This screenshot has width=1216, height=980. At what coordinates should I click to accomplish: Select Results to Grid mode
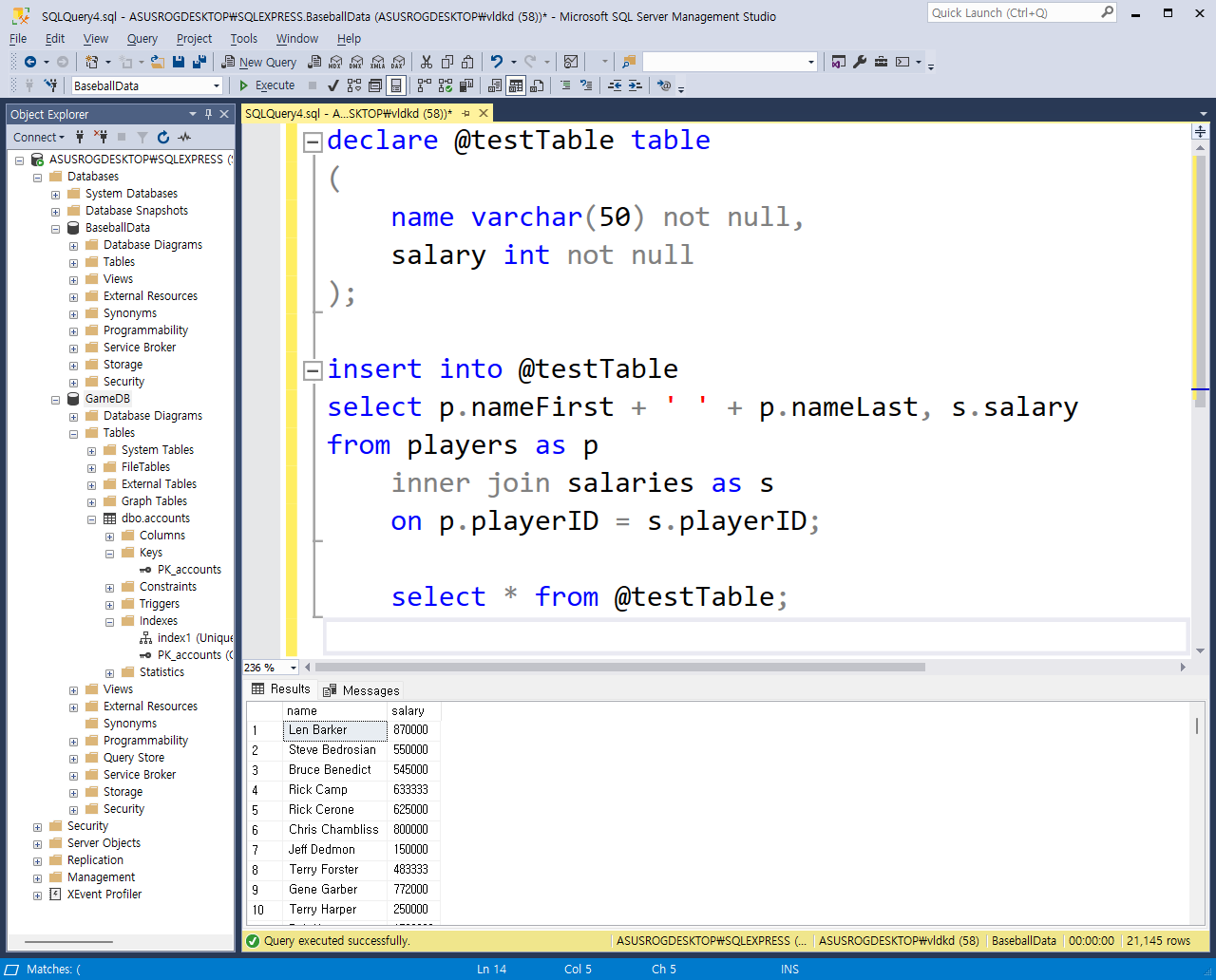[x=516, y=85]
